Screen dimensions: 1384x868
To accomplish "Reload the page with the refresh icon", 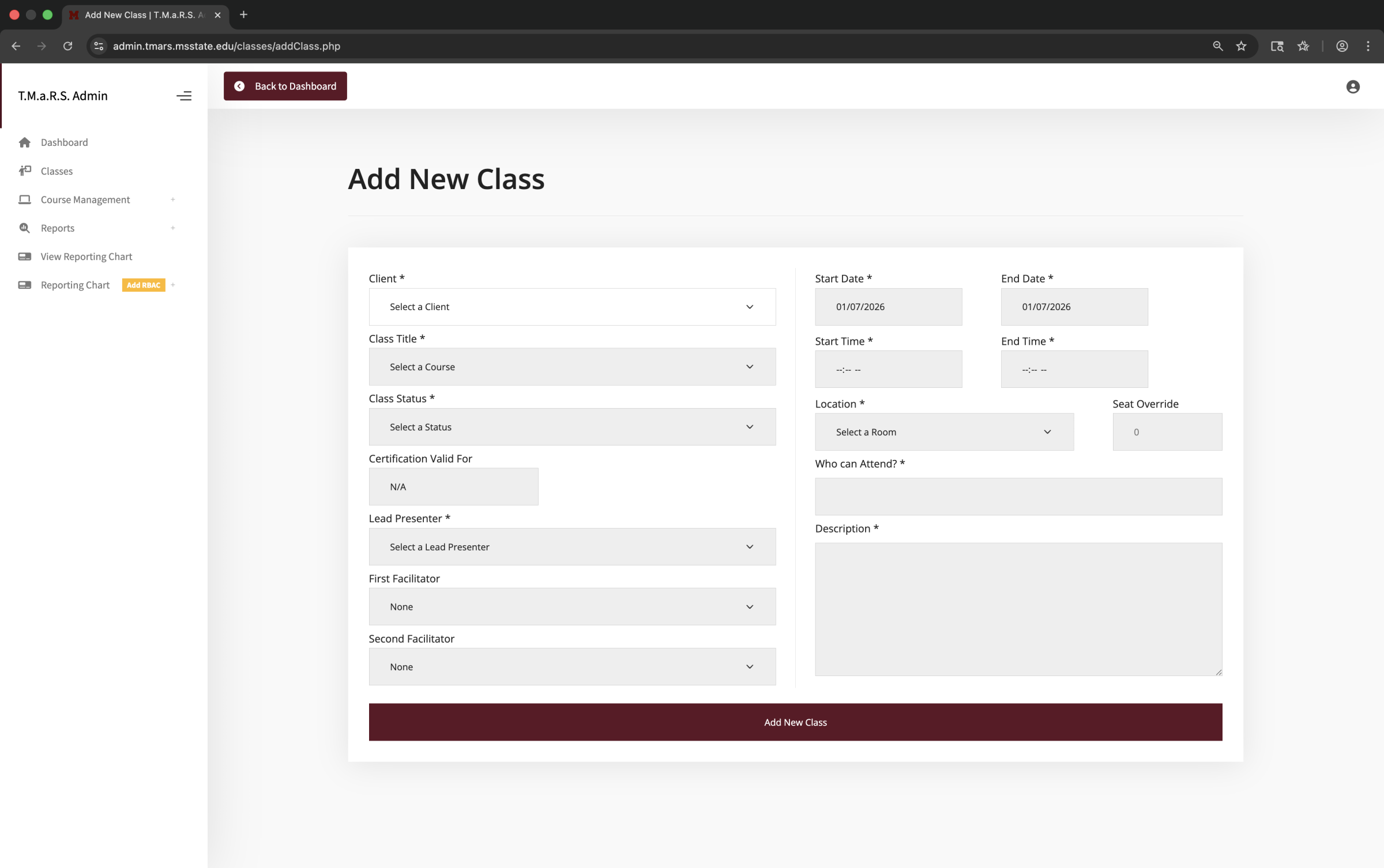I will coord(67,46).
